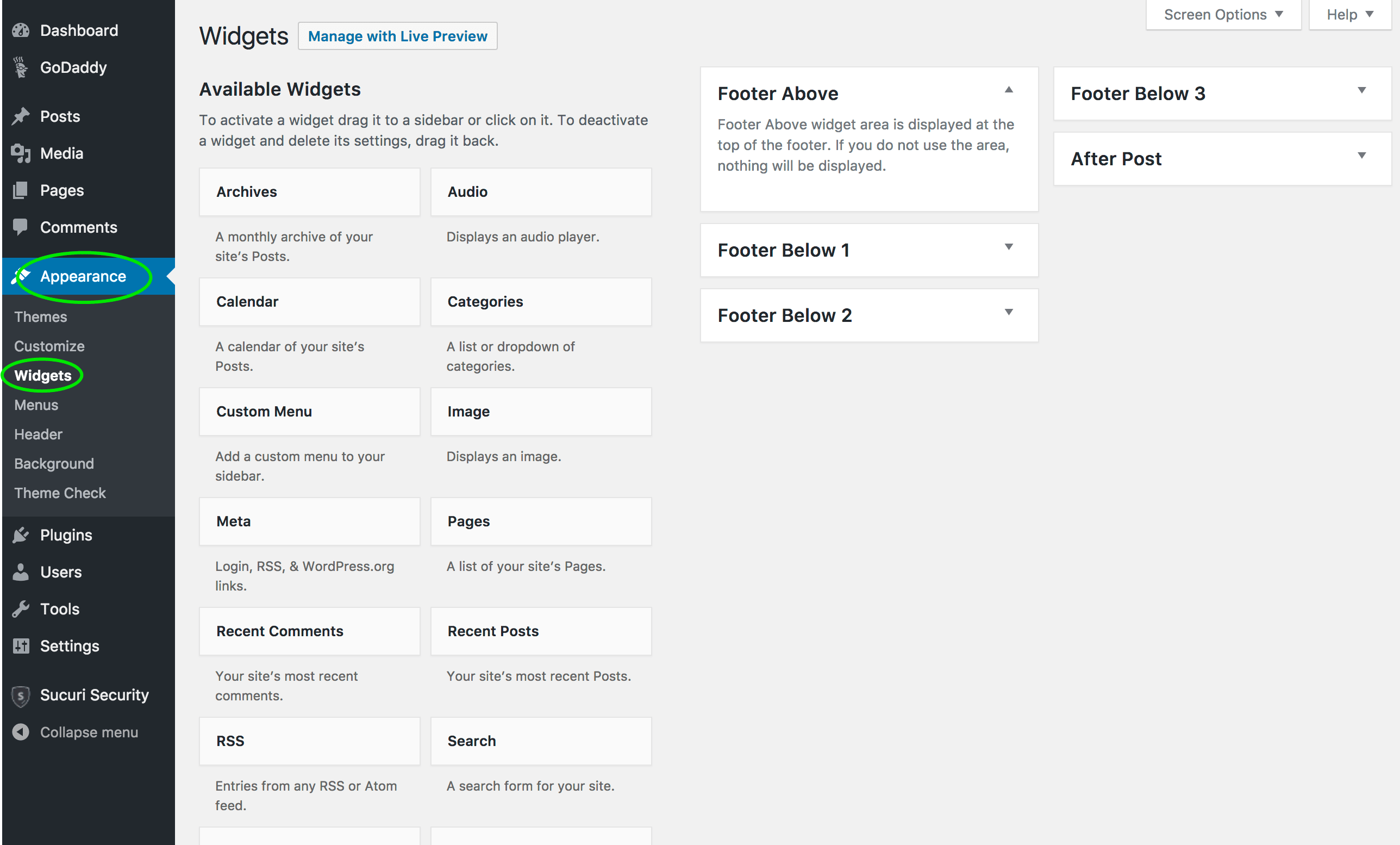Open the GoDaddy menu item
This screenshot has width=1400, height=845.
87,67
